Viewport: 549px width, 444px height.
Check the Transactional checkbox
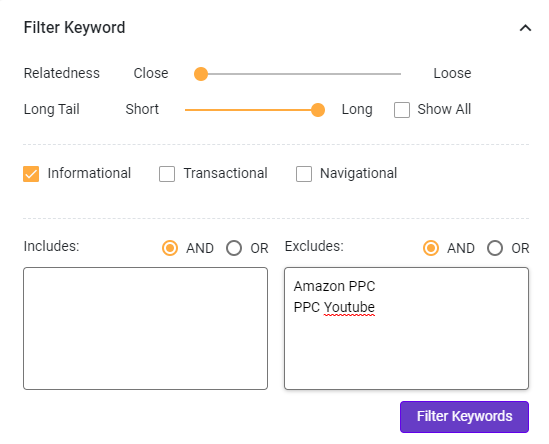click(x=167, y=174)
